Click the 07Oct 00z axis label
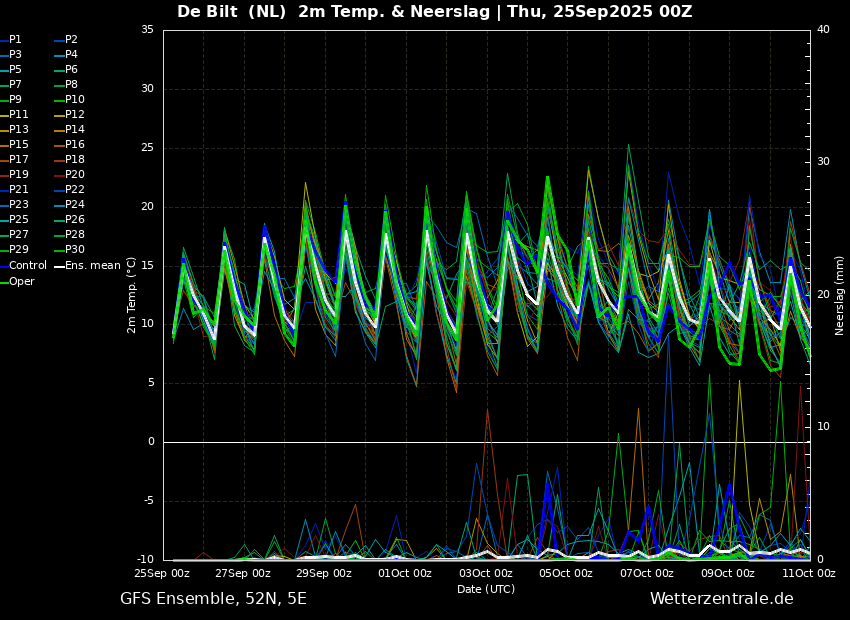The width and height of the screenshot is (850, 620). (647, 573)
